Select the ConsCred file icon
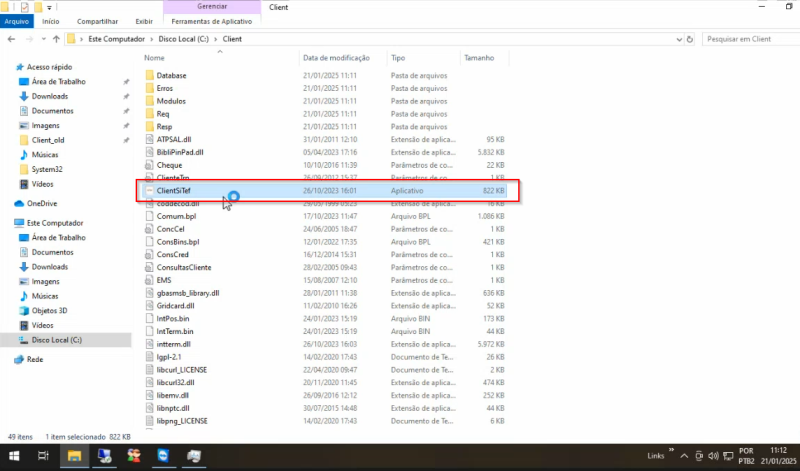 point(149,254)
